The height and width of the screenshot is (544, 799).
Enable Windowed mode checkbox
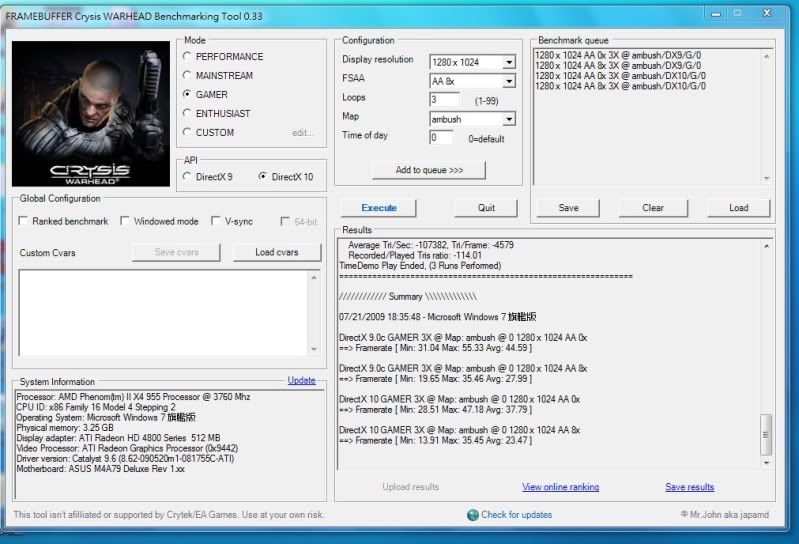click(125, 221)
